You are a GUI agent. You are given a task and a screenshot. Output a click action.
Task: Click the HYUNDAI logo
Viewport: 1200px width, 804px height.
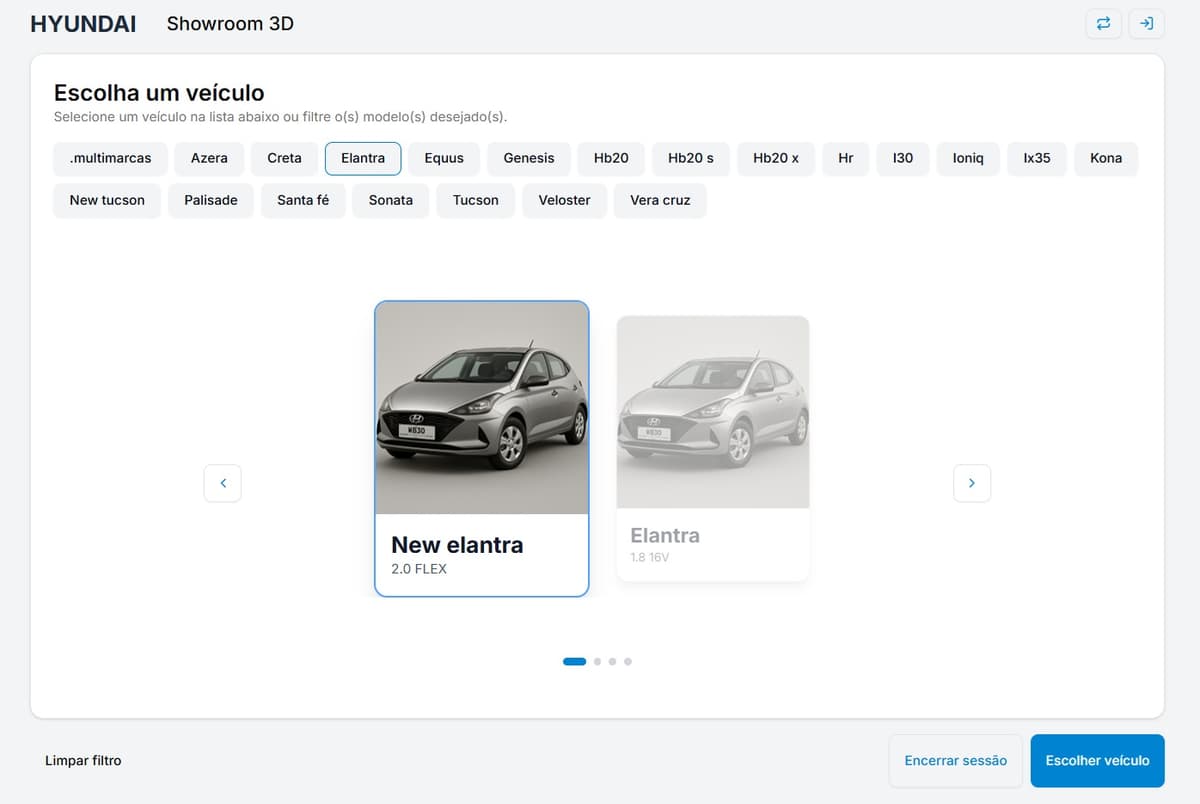tap(83, 24)
